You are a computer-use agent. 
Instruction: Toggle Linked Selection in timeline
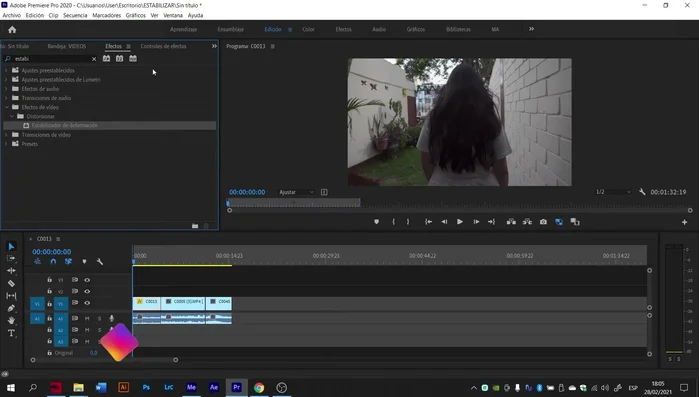tap(68, 262)
